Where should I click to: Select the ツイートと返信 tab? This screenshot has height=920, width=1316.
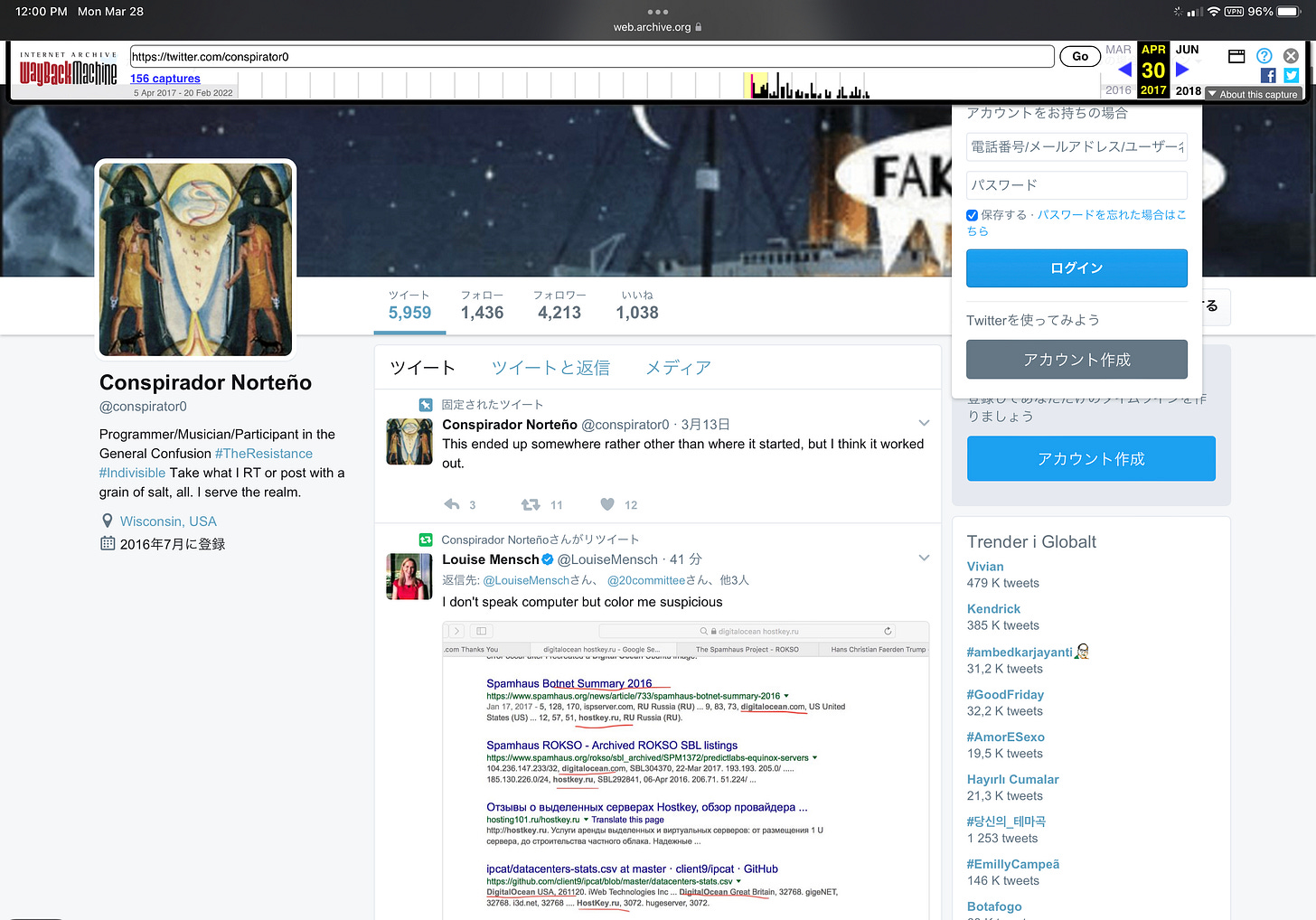550,368
